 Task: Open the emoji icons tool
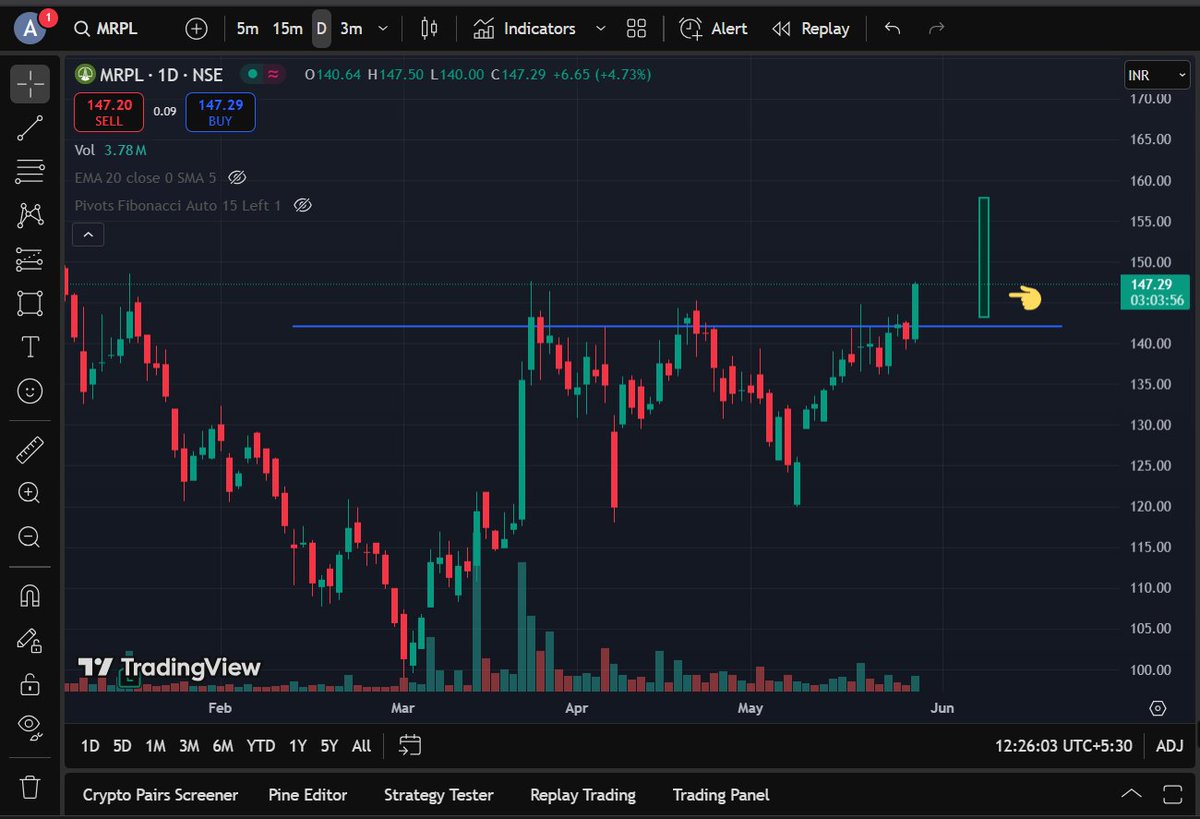tap(30, 391)
